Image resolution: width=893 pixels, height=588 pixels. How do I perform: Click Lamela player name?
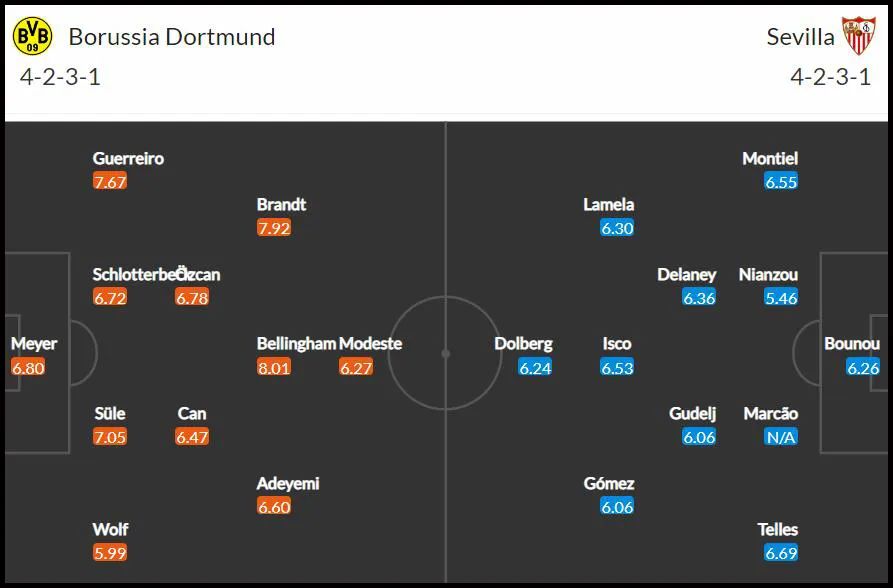click(x=608, y=205)
